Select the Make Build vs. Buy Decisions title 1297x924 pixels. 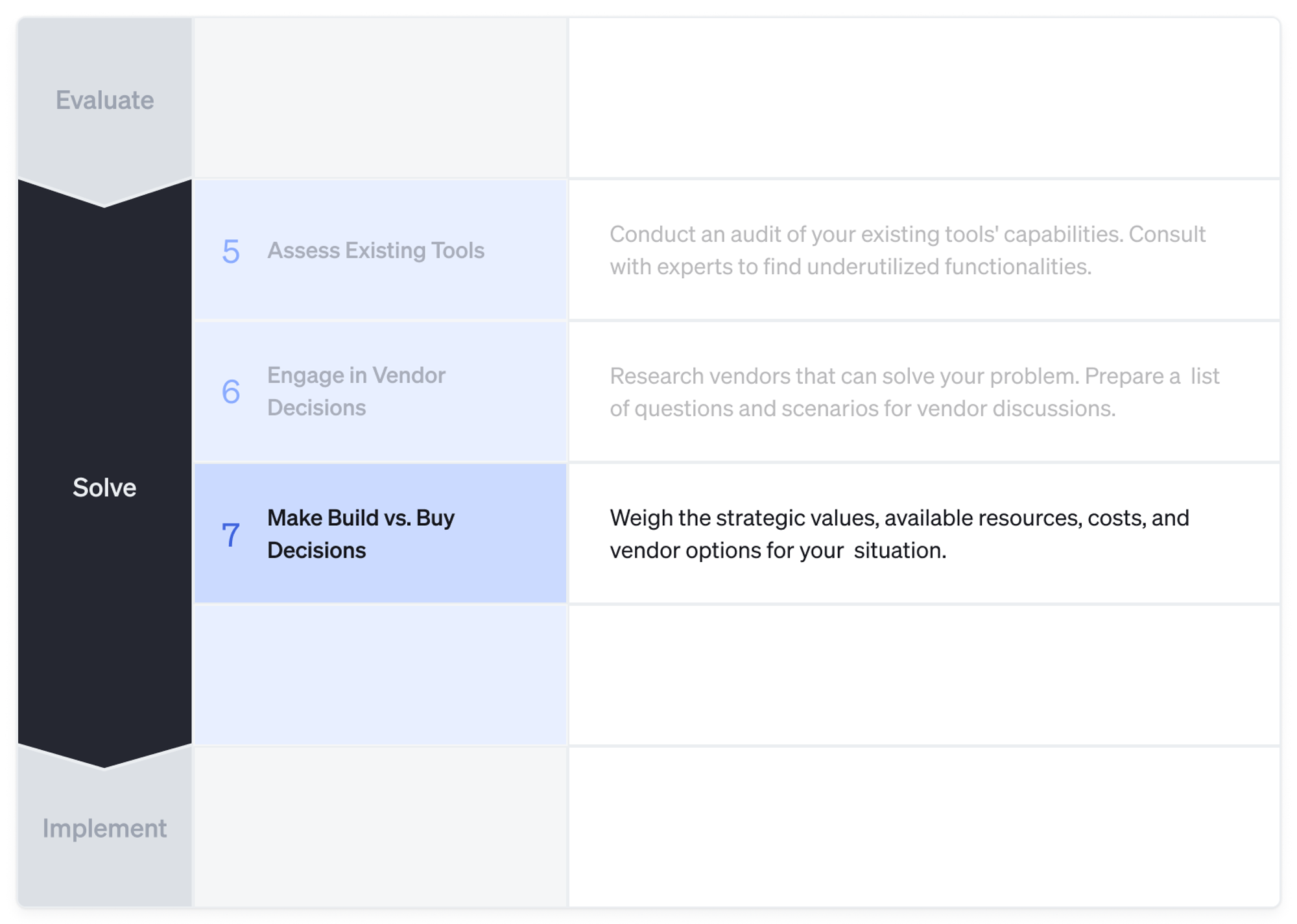(x=361, y=534)
